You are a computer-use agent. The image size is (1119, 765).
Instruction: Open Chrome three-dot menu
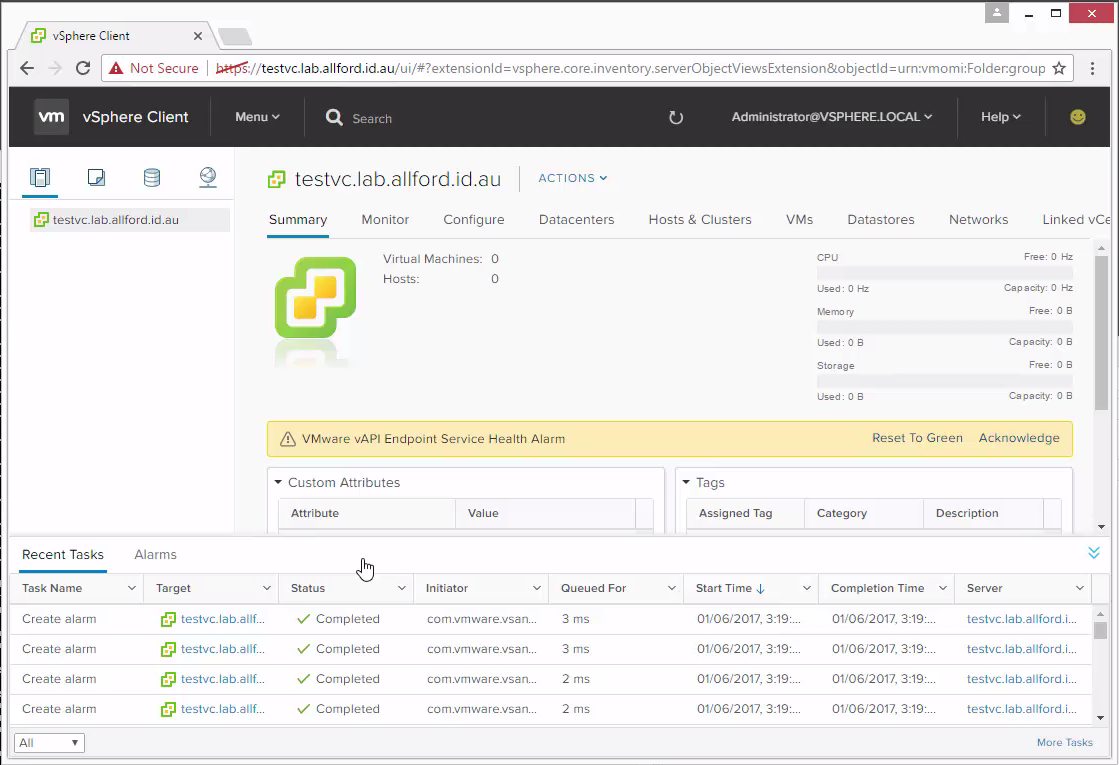pyautogui.click(x=1092, y=68)
